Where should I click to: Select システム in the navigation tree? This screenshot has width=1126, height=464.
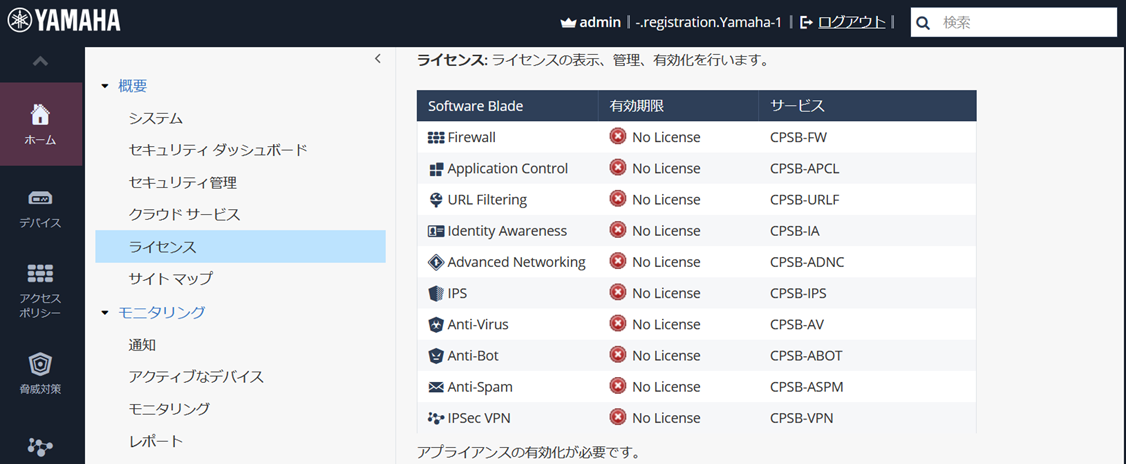pos(156,118)
